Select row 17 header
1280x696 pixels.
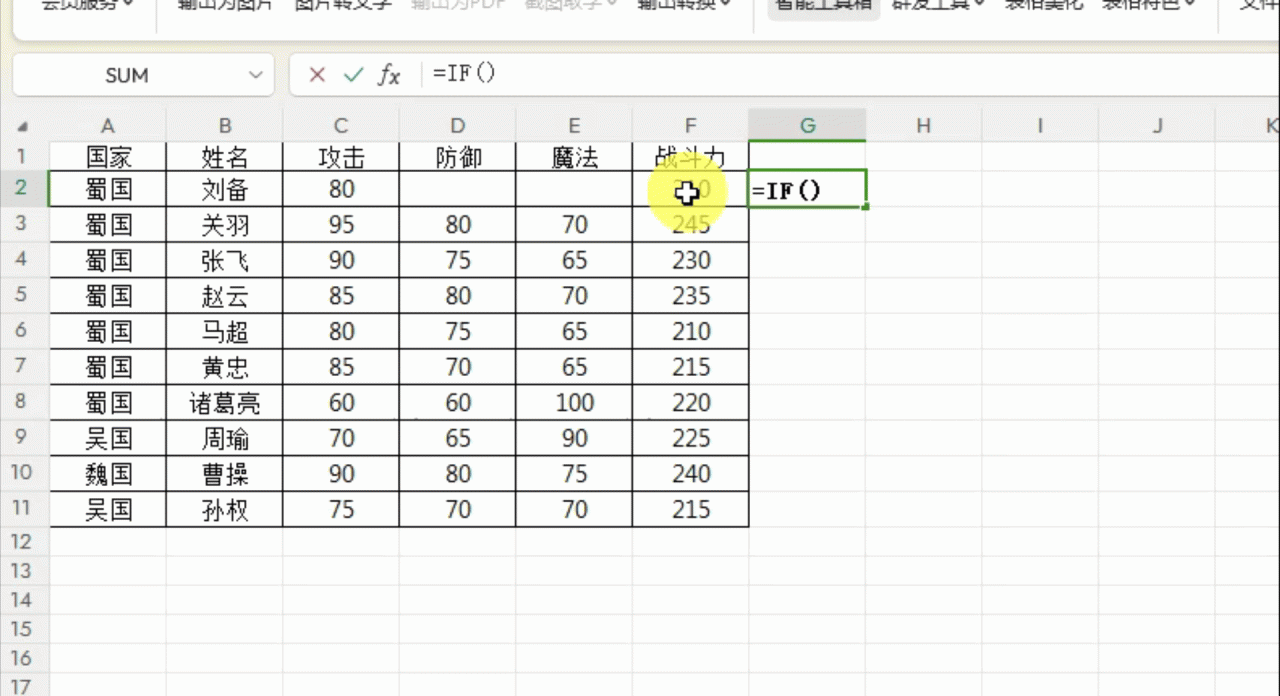pyautogui.click(x=24, y=687)
